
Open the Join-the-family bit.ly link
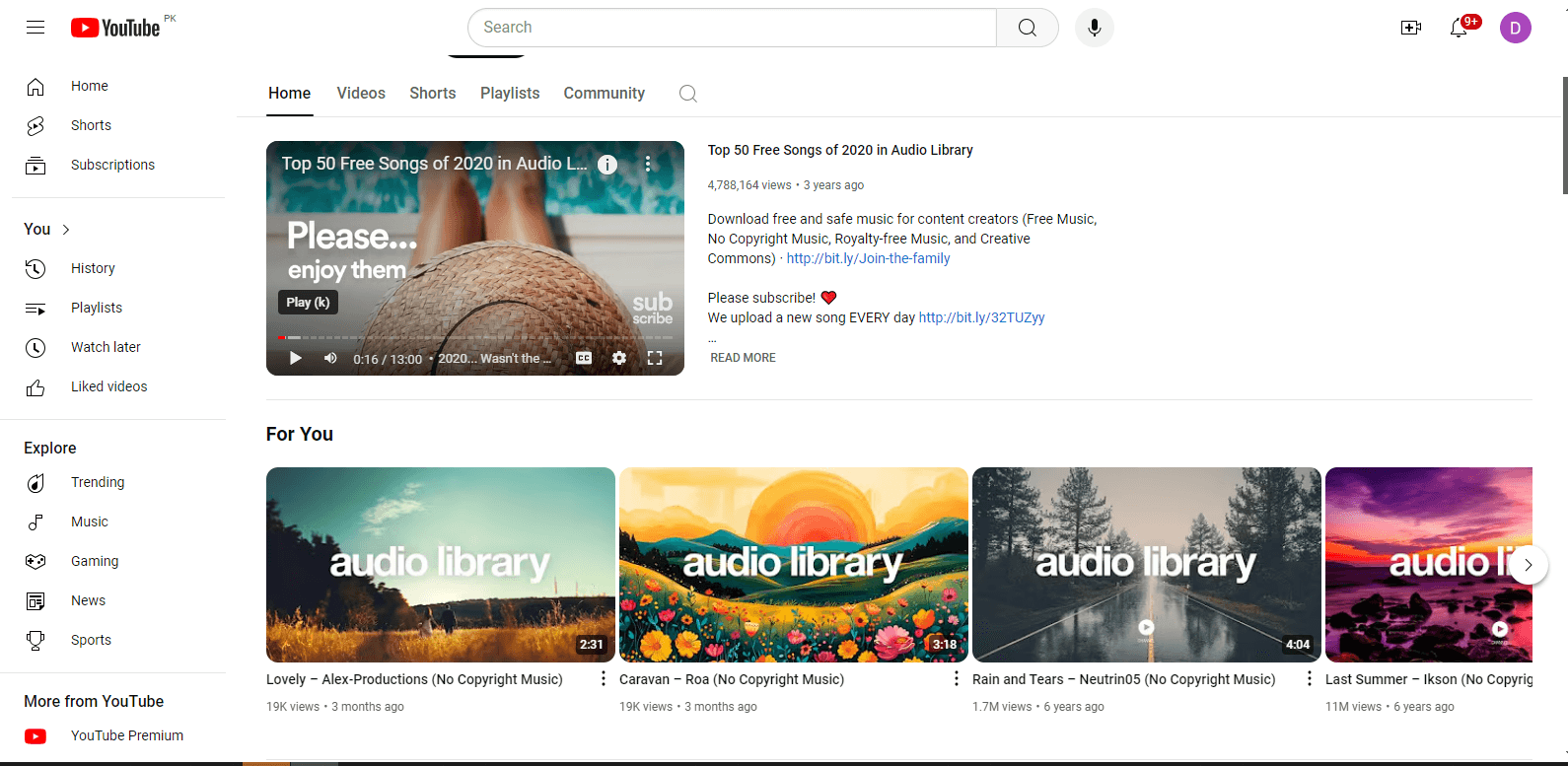click(x=869, y=258)
